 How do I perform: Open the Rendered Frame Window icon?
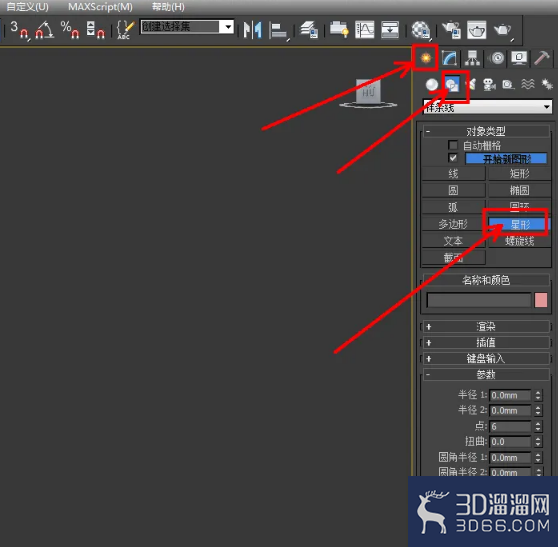(477, 30)
